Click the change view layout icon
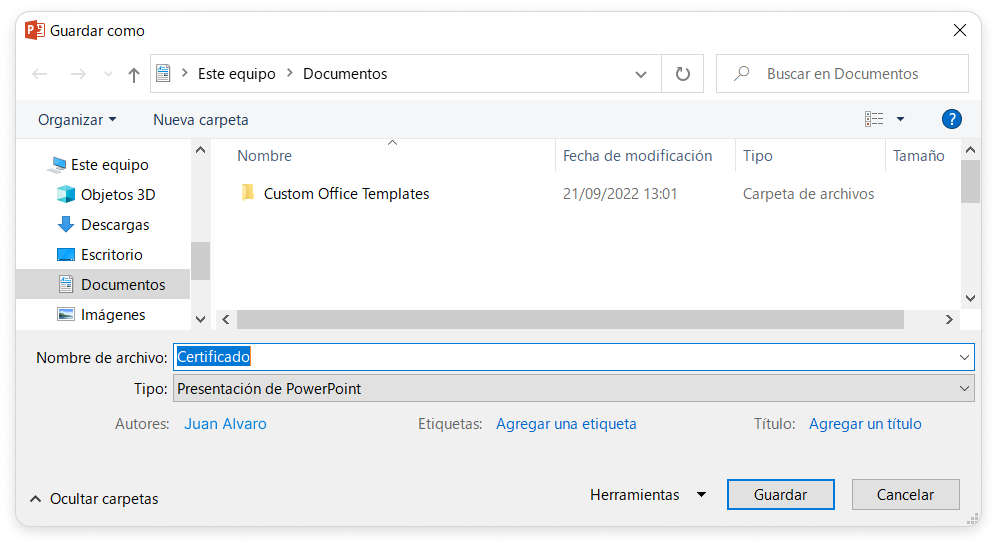997x546 pixels. point(875,119)
